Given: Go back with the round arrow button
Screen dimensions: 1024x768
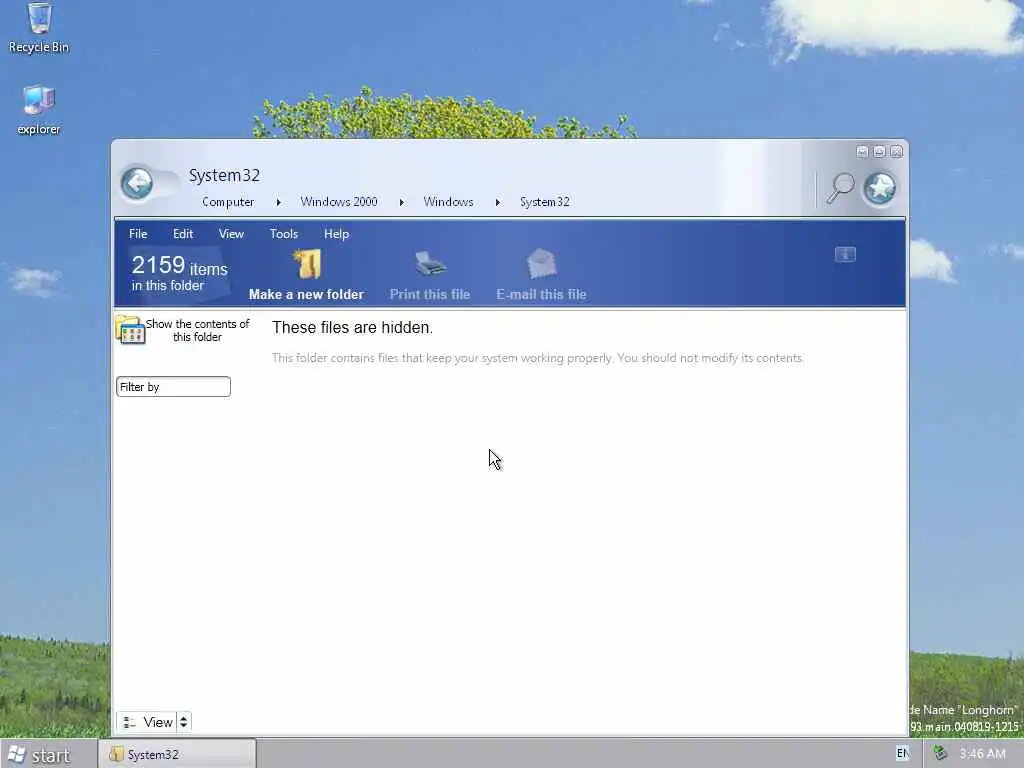Looking at the screenshot, I should (137, 183).
